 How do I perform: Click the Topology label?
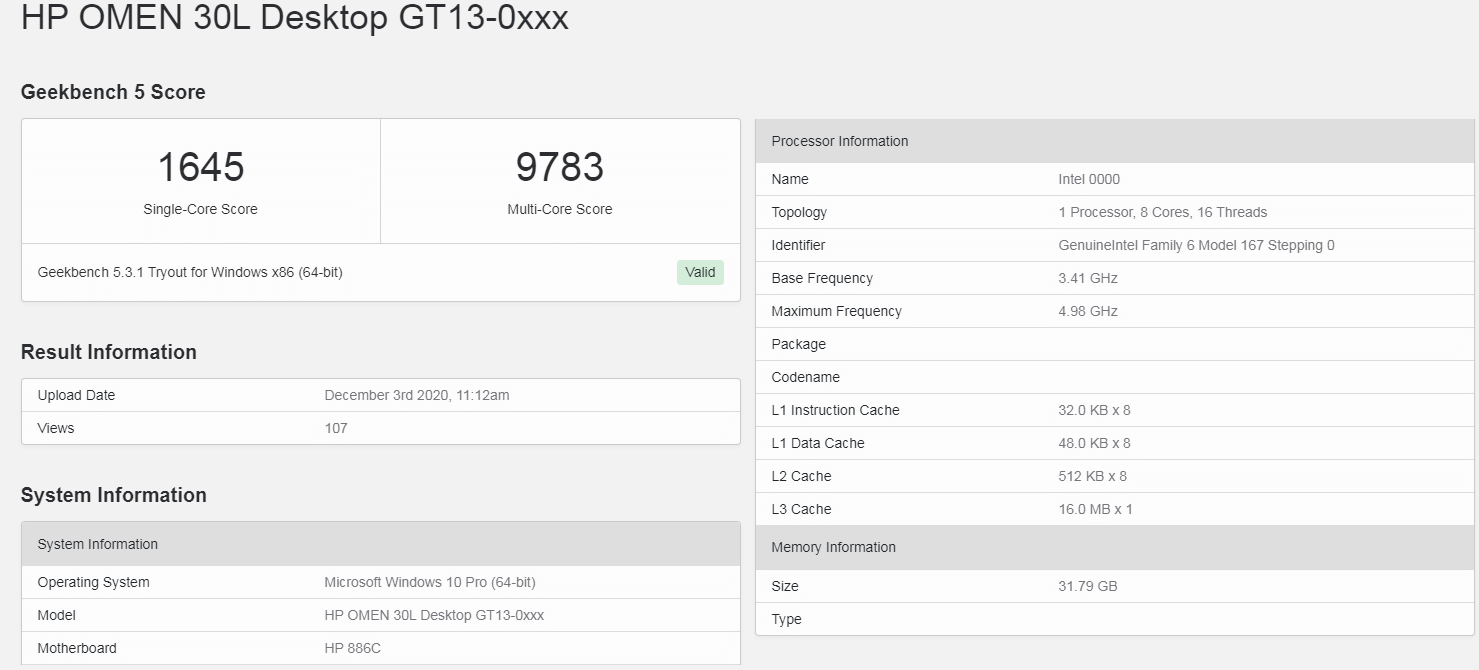click(x=799, y=212)
